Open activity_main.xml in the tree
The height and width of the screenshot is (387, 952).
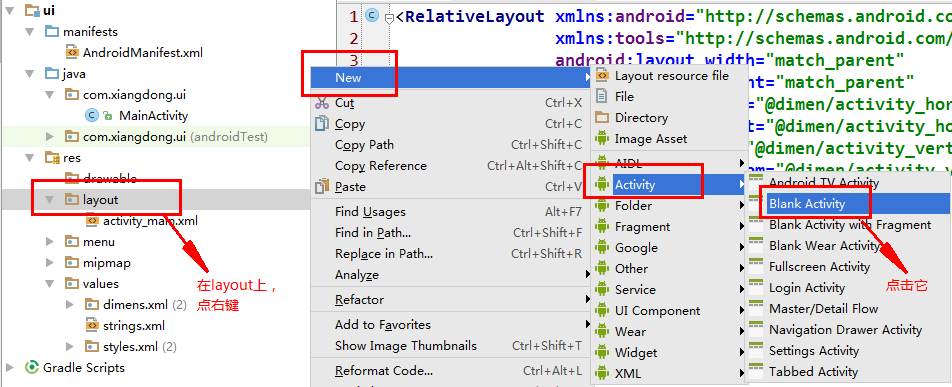coord(150,221)
